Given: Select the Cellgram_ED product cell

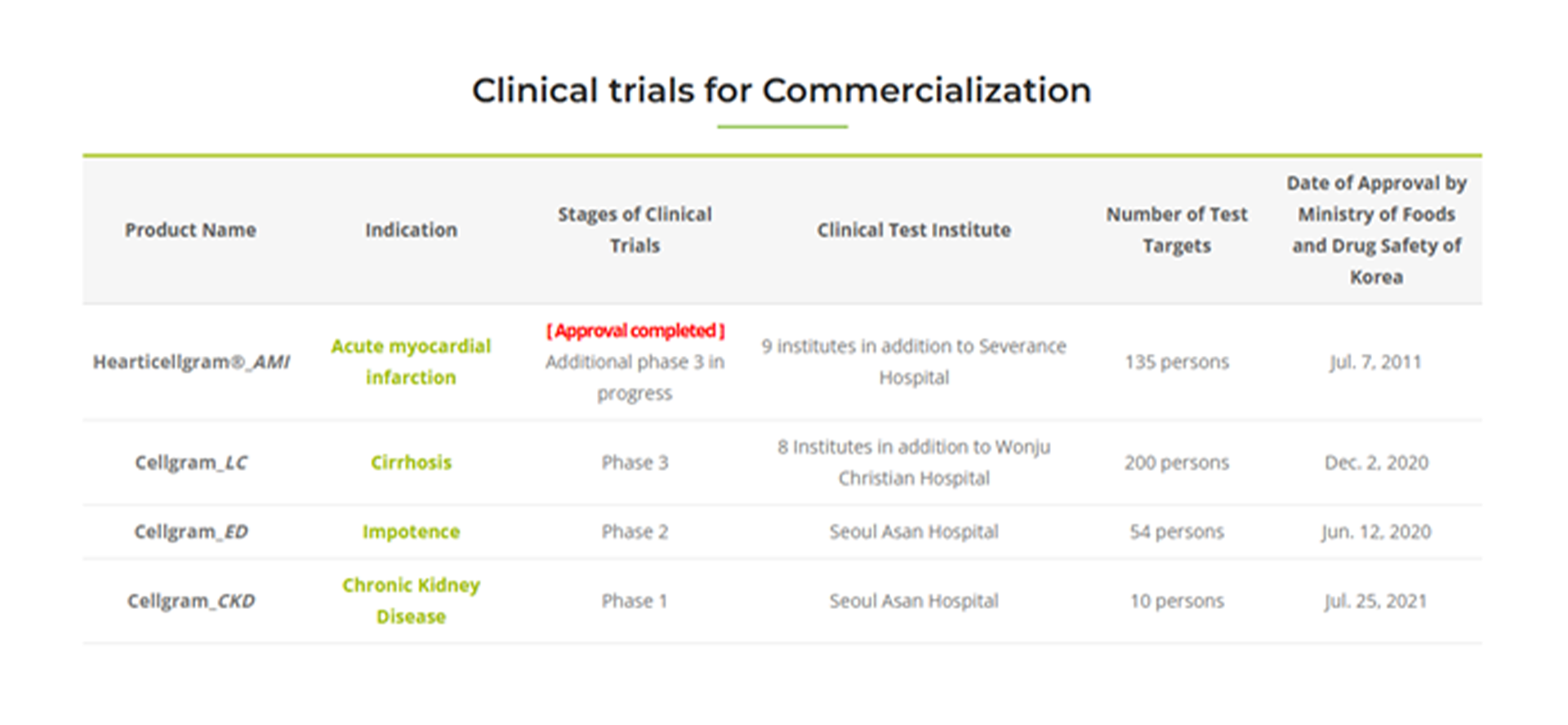Looking at the screenshot, I should (191, 532).
